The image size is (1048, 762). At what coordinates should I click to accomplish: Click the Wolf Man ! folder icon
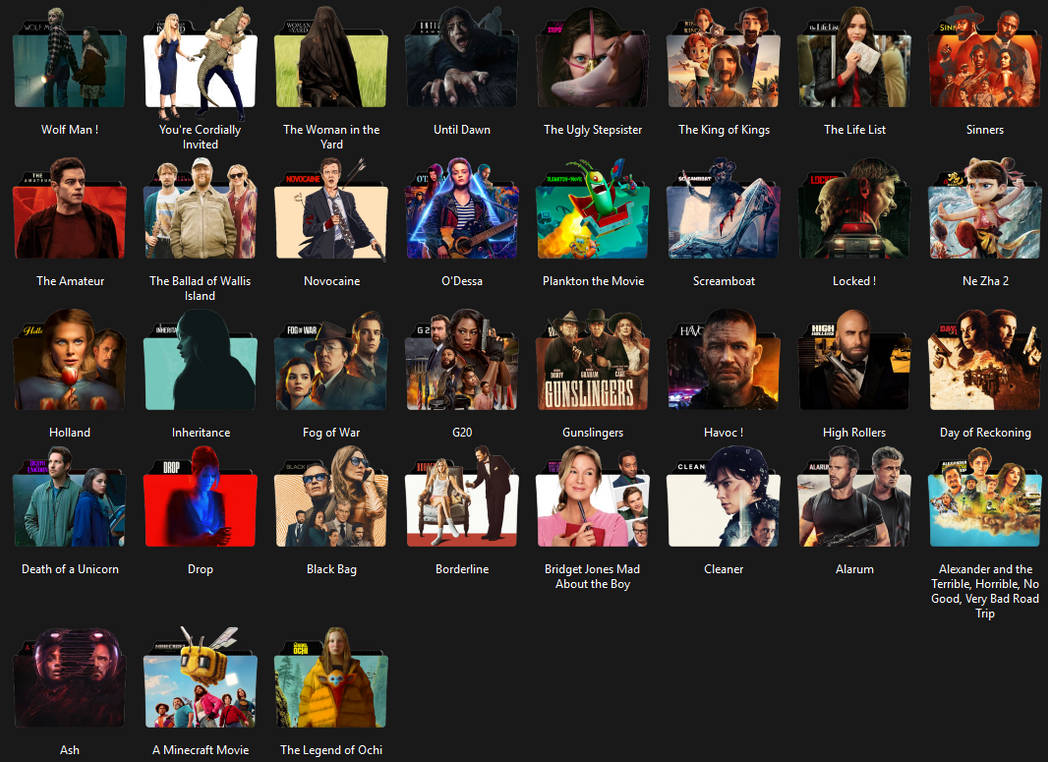[x=69, y=57]
